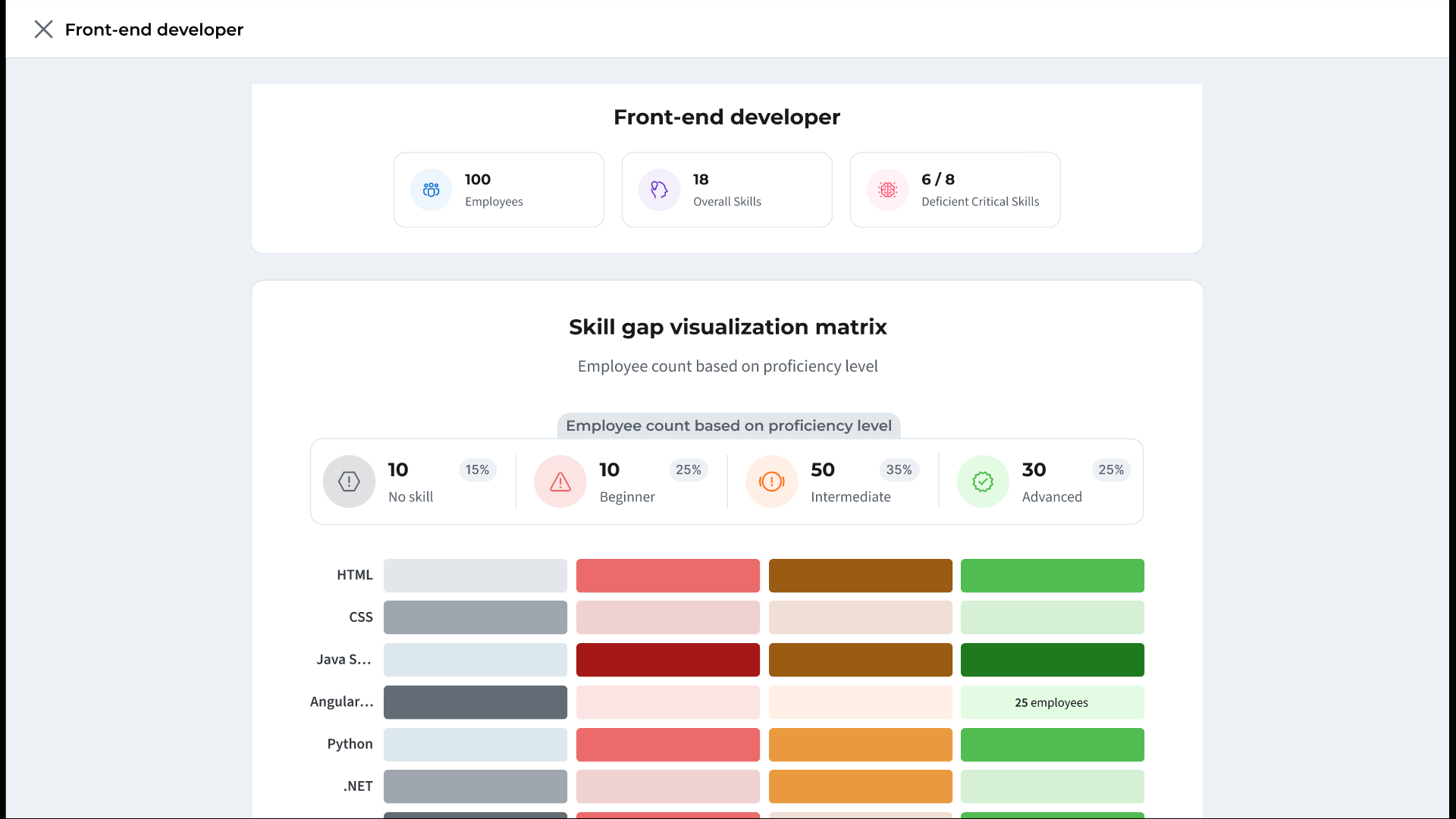Select HTML advanced green cell
The image size is (1456, 819).
point(1052,576)
